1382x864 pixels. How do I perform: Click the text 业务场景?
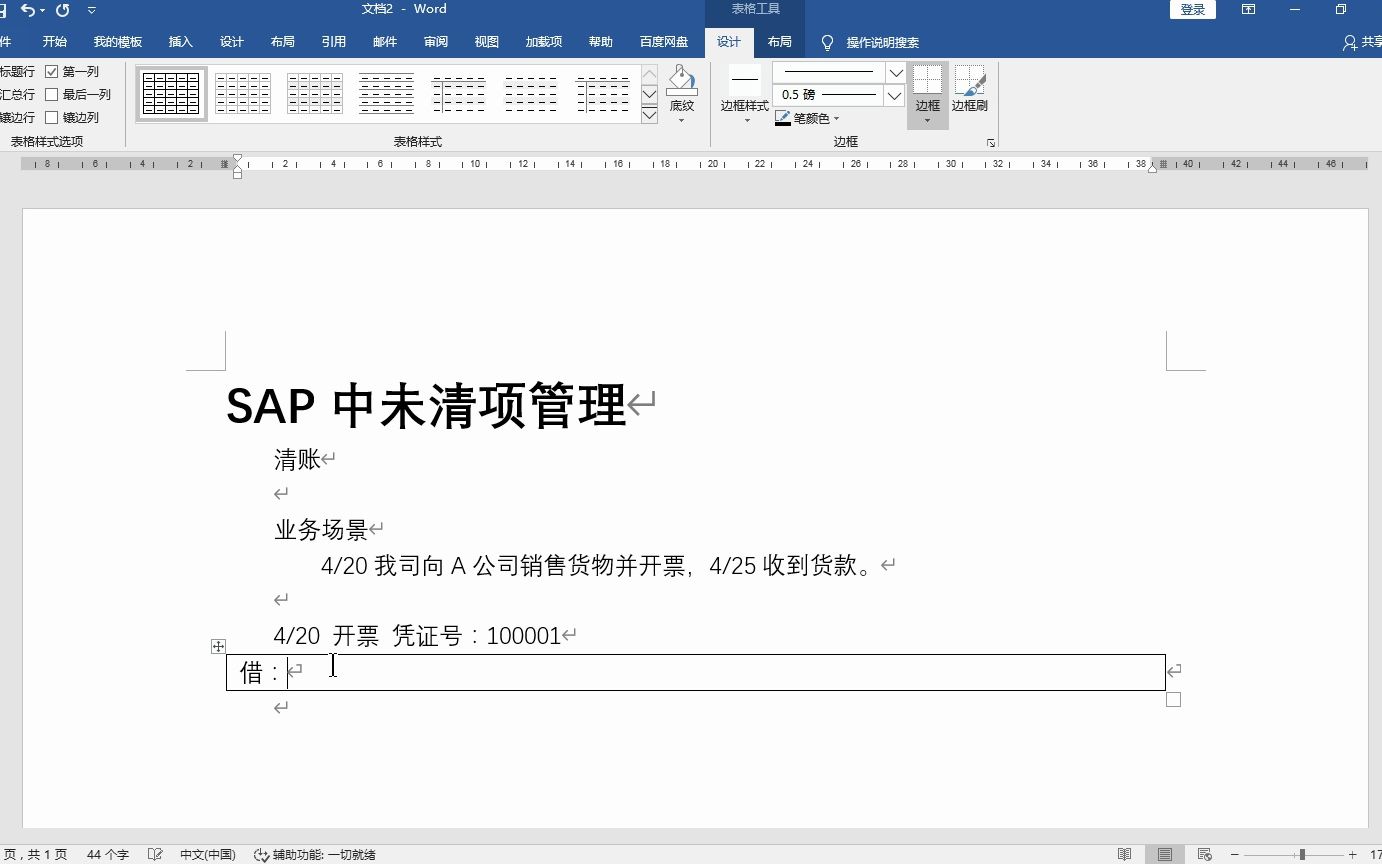321,530
